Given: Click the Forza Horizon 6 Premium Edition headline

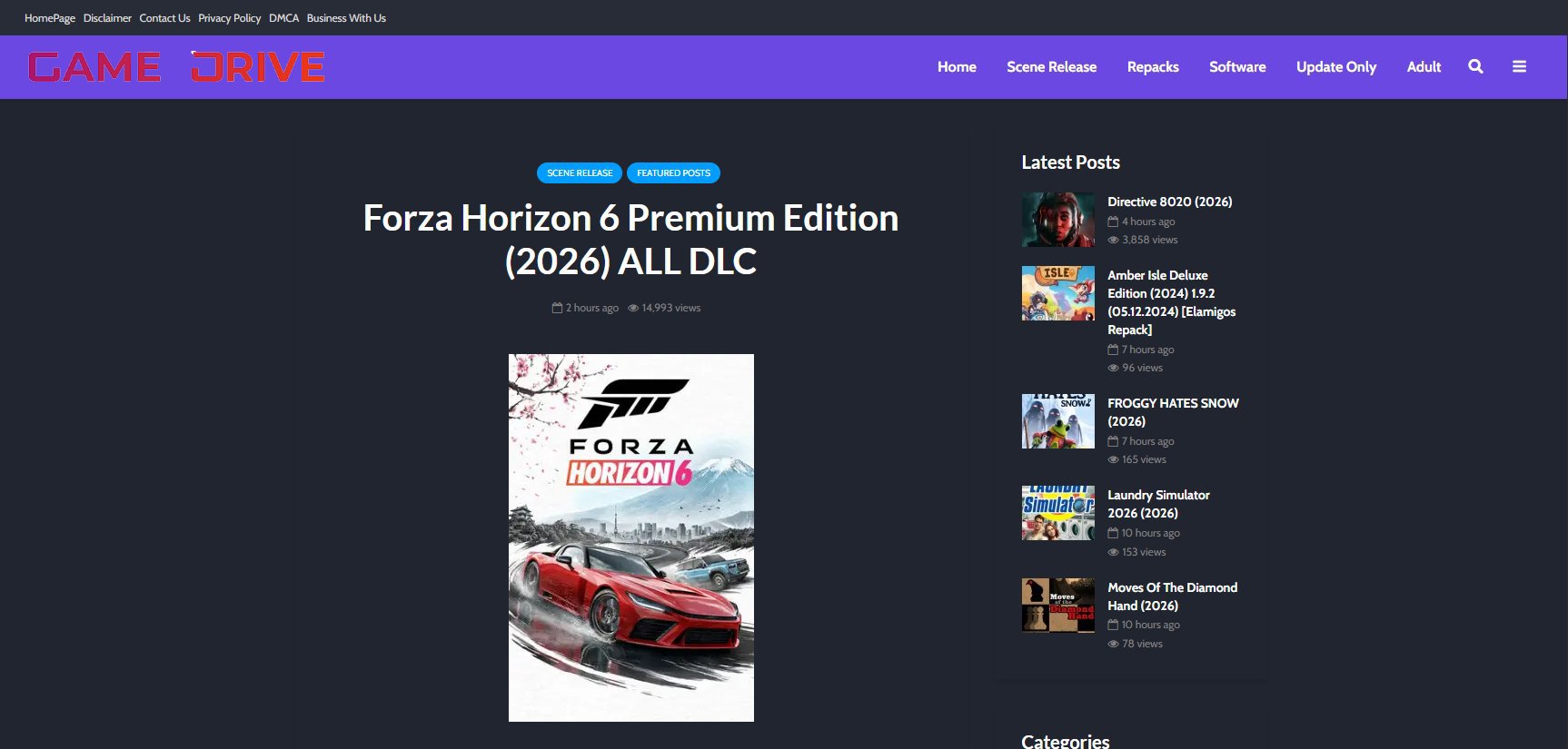Looking at the screenshot, I should [630, 240].
